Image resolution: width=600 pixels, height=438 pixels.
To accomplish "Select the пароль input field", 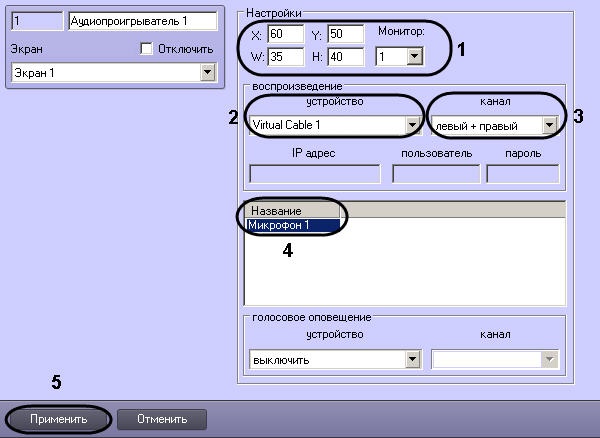I will tap(522, 174).
